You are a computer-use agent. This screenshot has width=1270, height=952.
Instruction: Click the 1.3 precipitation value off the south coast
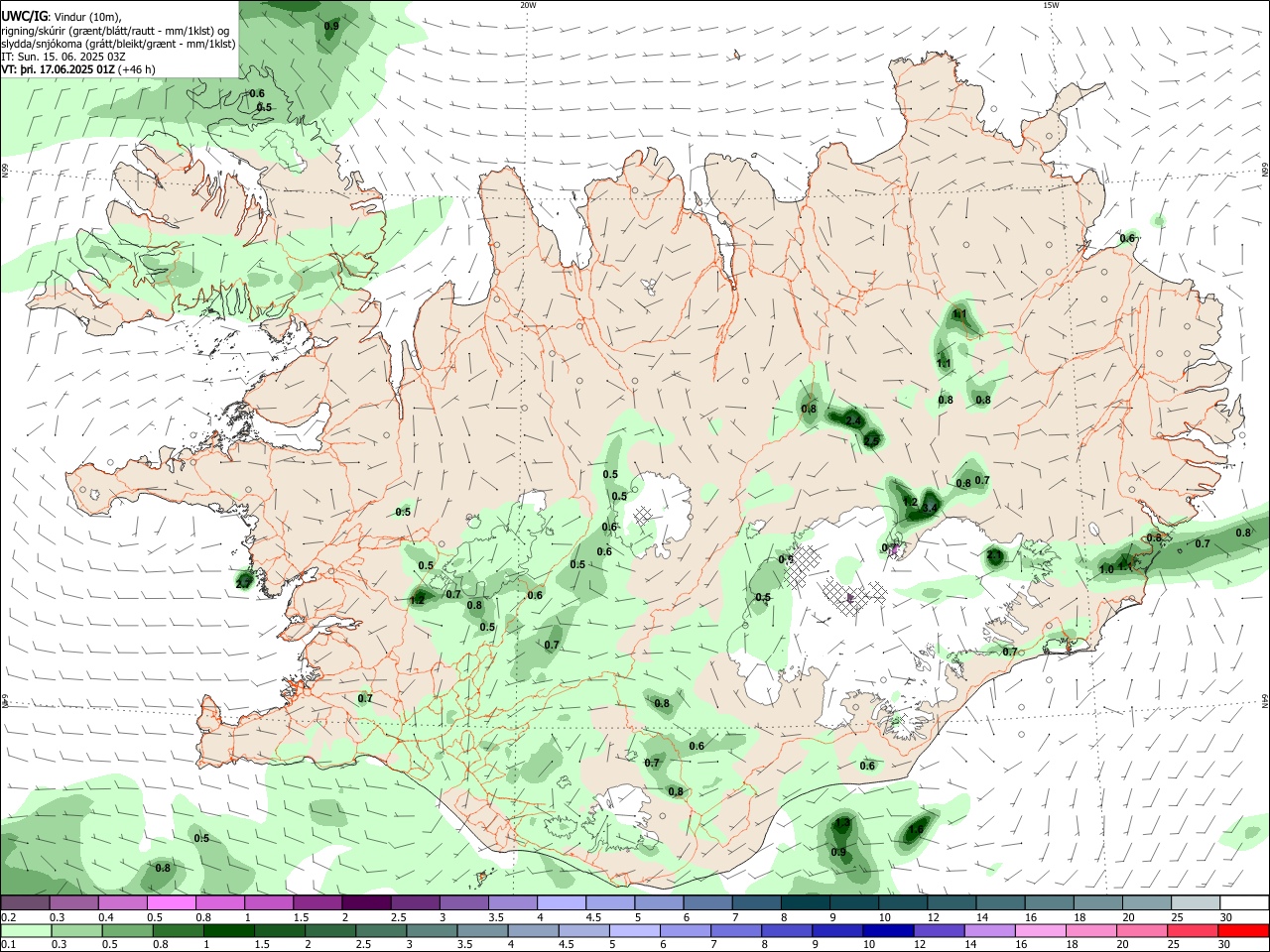pos(842,822)
